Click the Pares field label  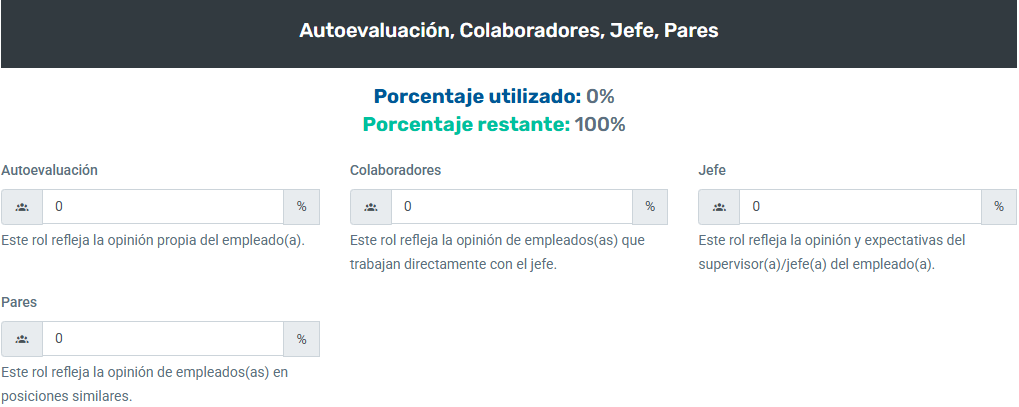pyautogui.click(x=19, y=302)
